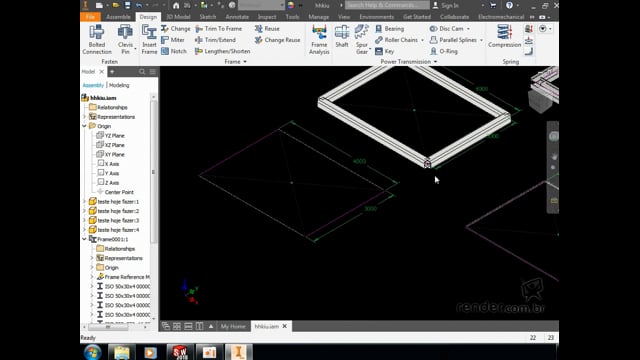This screenshot has height=360, width=640.
Task: Open the Roller Chains tool
Action: [396, 40]
